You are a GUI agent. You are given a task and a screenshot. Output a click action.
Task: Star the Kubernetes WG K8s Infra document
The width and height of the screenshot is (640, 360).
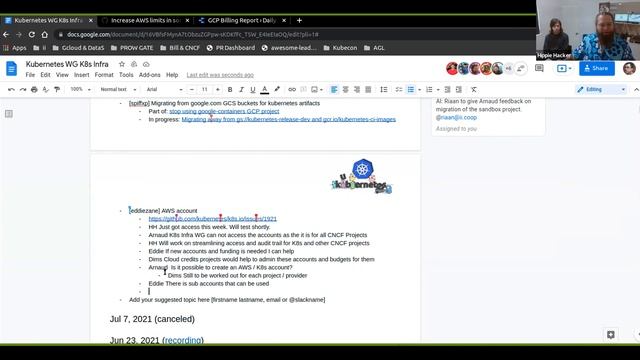pos(122,64)
